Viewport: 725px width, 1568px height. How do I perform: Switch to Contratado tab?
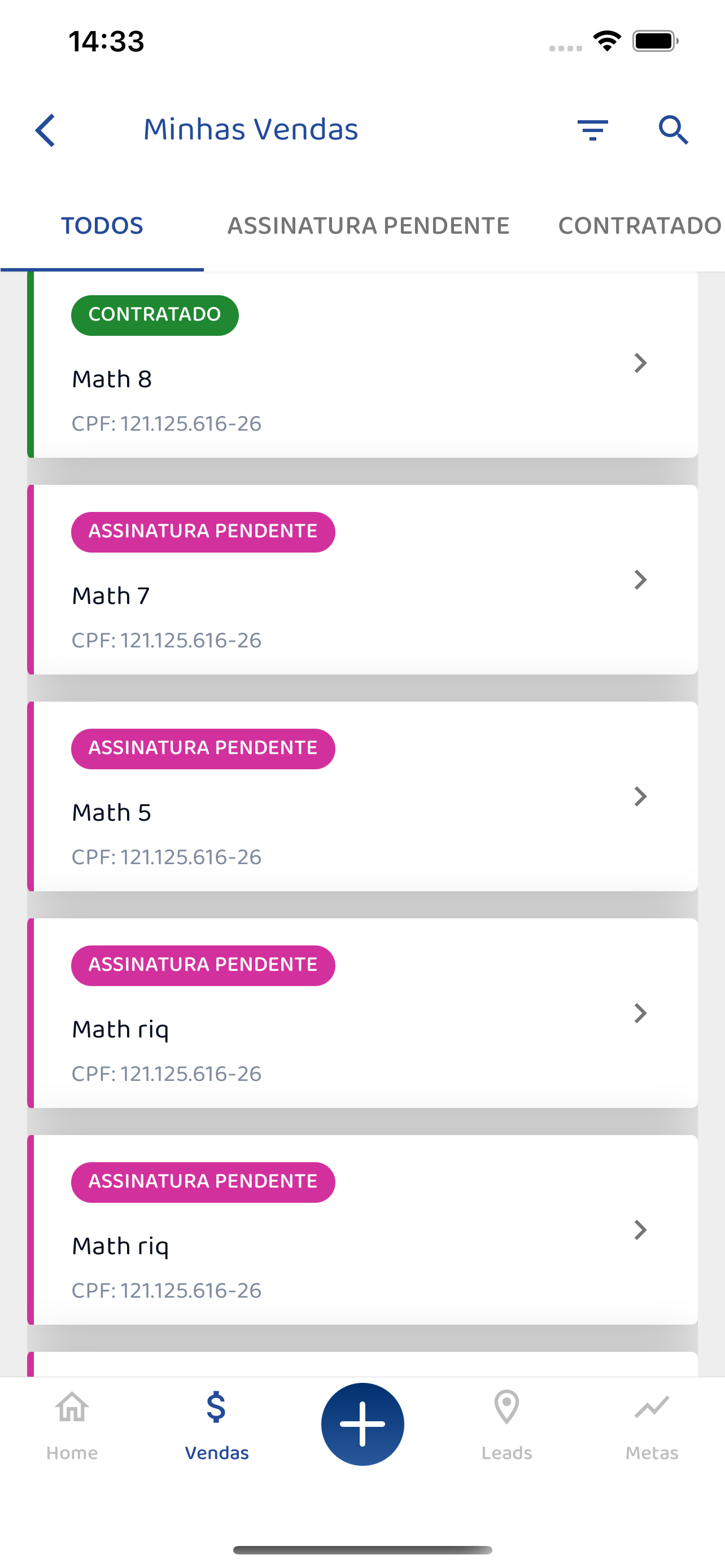(640, 226)
